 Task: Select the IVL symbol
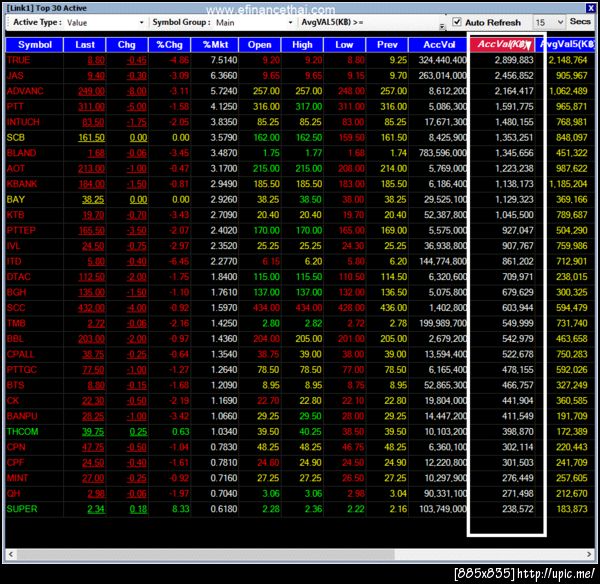(13, 246)
